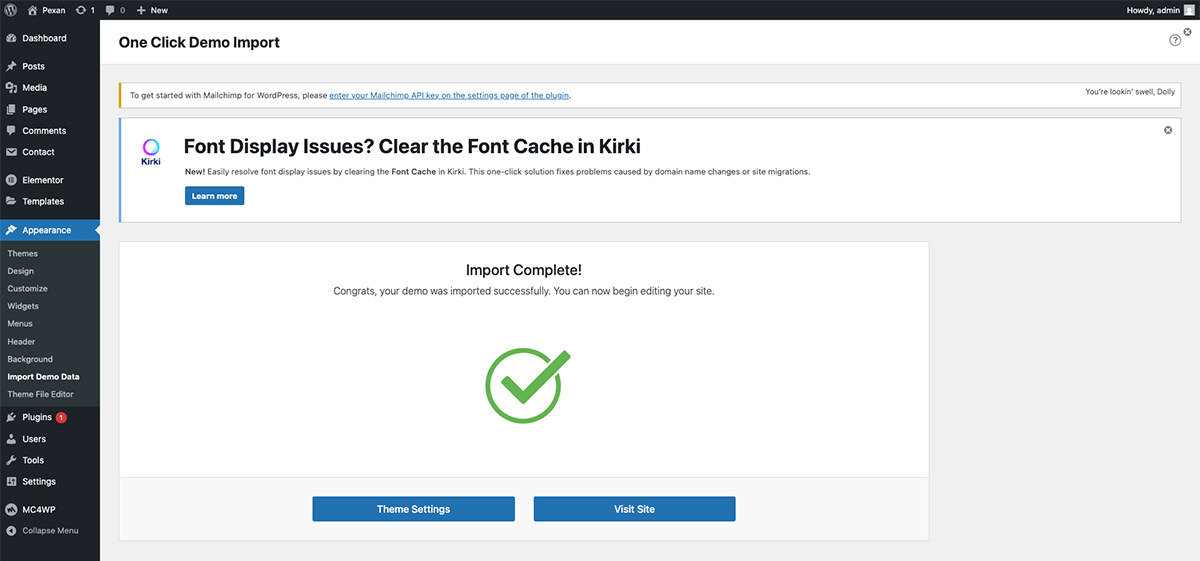Click the sidebar Comments bubble icon
This screenshot has width=1200, height=561.
(x=11, y=131)
